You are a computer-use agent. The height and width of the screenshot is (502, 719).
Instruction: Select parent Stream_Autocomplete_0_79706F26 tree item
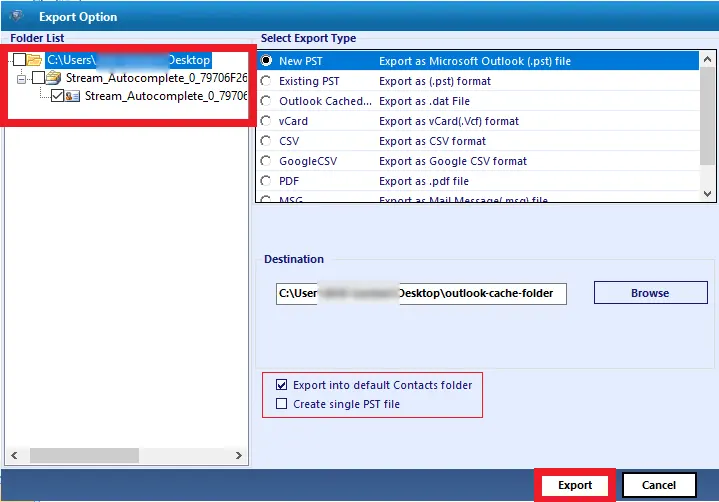(156, 78)
